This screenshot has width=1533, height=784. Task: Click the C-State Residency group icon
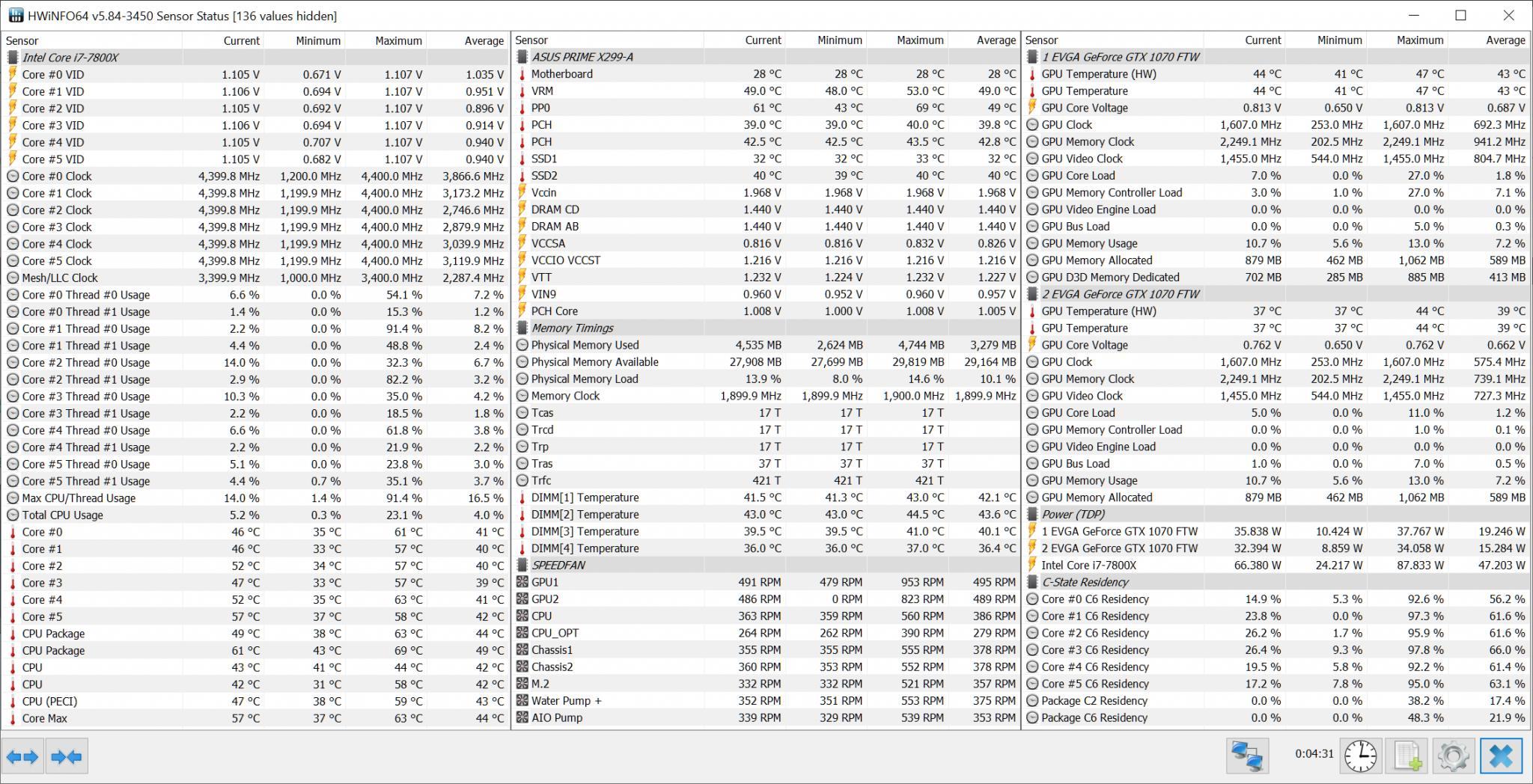tap(1032, 582)
